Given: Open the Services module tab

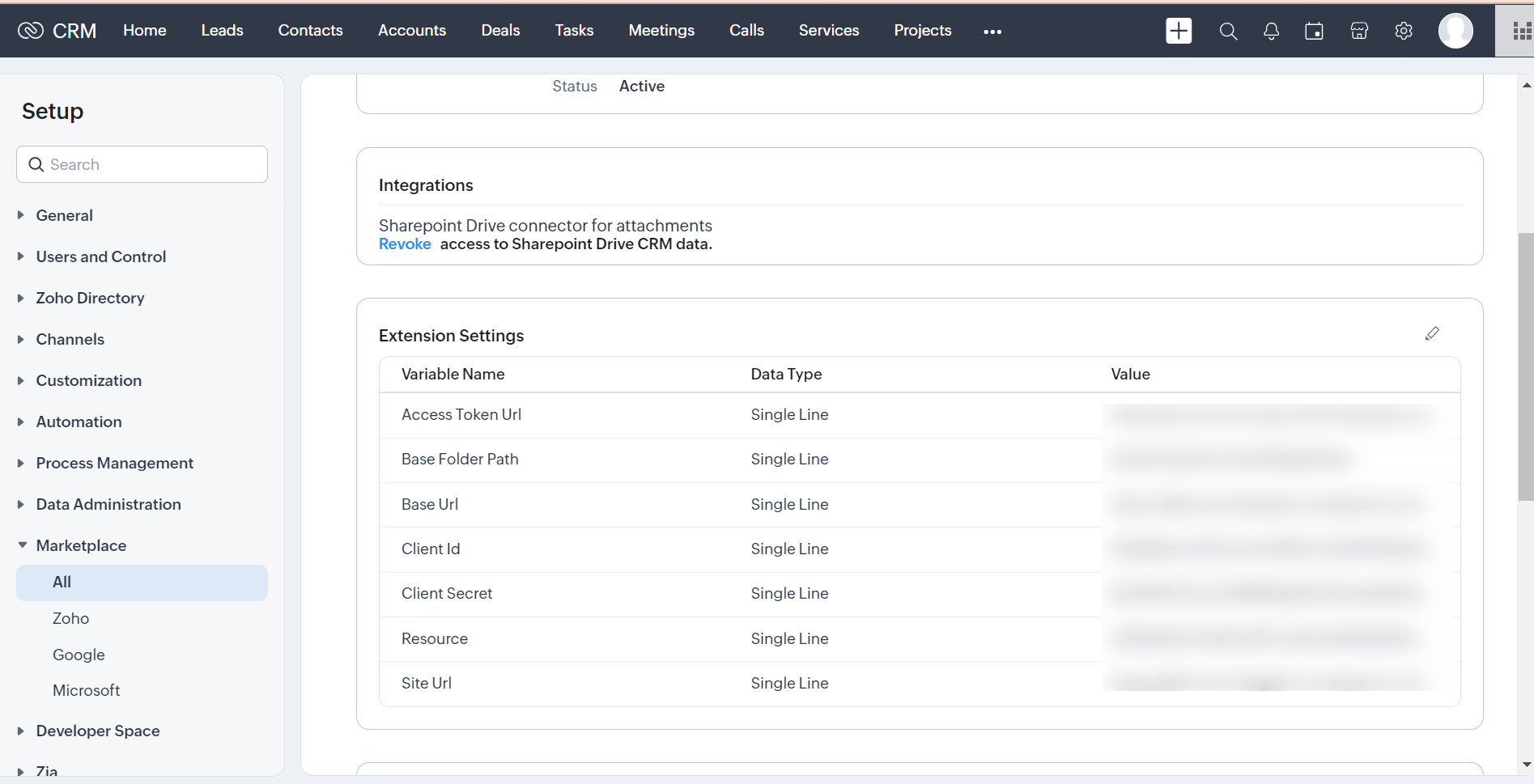Looking at the screenshot, I should tap(829, 30).
